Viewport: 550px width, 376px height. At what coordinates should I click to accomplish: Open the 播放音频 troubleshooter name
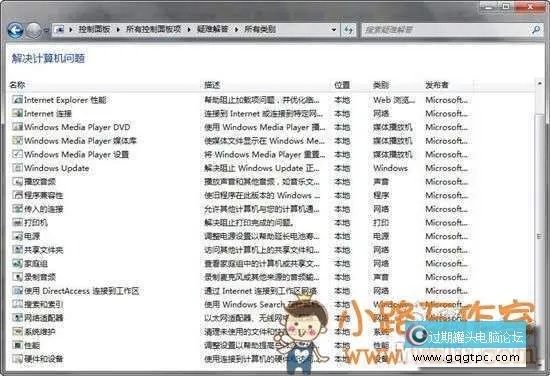40,182
